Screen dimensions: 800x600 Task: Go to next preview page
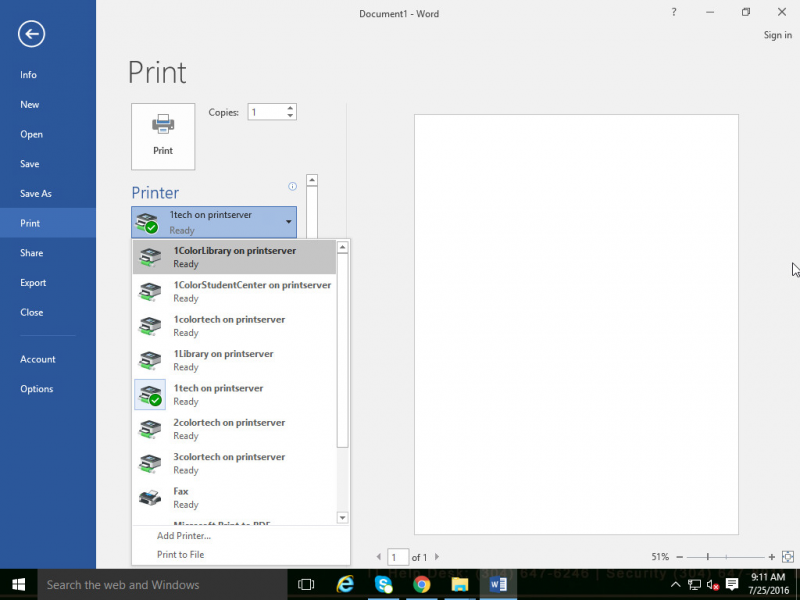[x=437, y=557]
